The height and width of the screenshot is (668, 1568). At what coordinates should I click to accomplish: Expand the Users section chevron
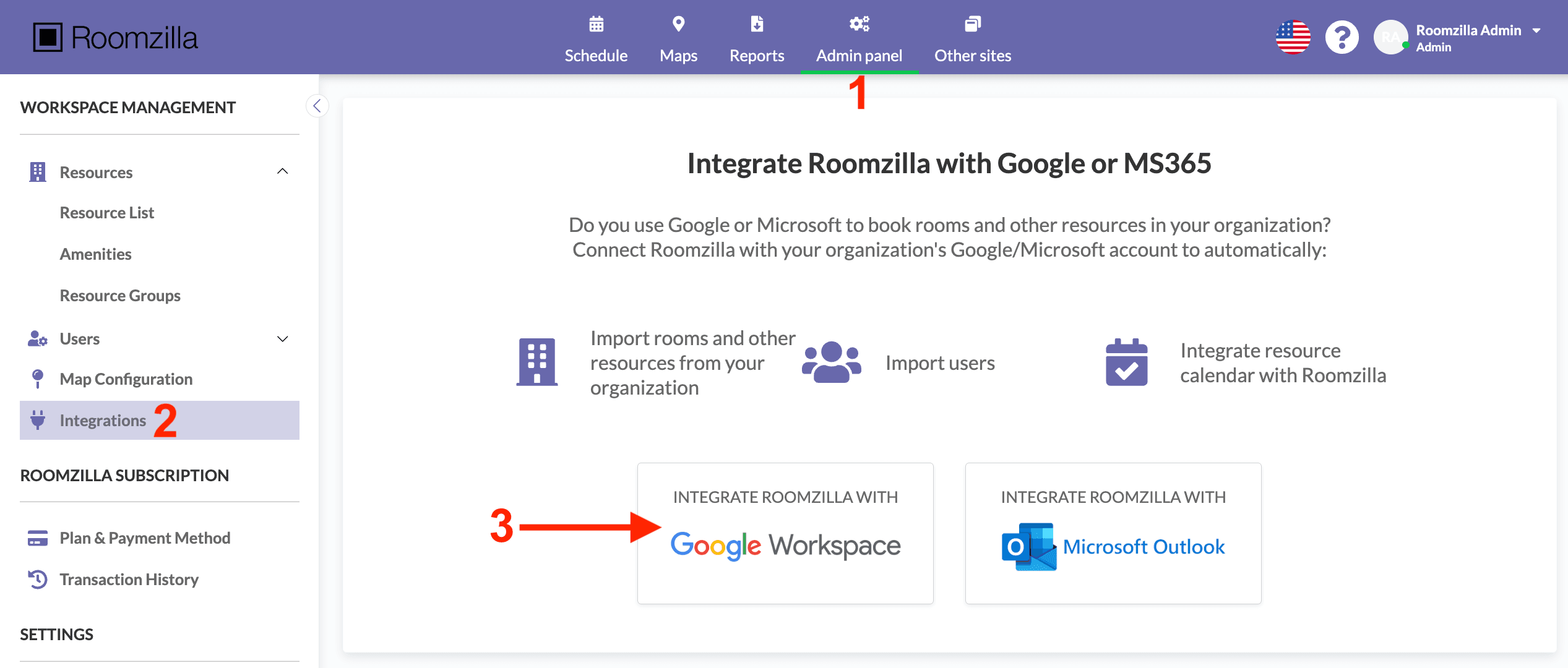coord(283,339)
